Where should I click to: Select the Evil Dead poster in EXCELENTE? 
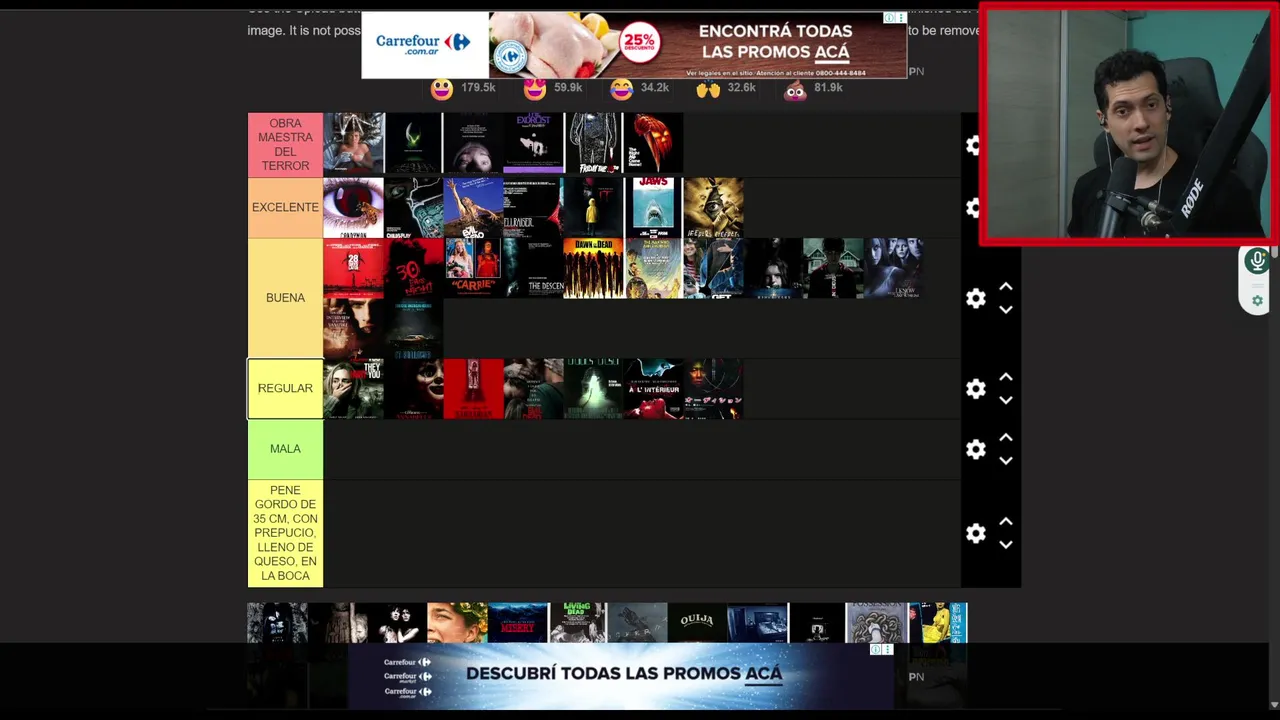click(x=473, y=208)
